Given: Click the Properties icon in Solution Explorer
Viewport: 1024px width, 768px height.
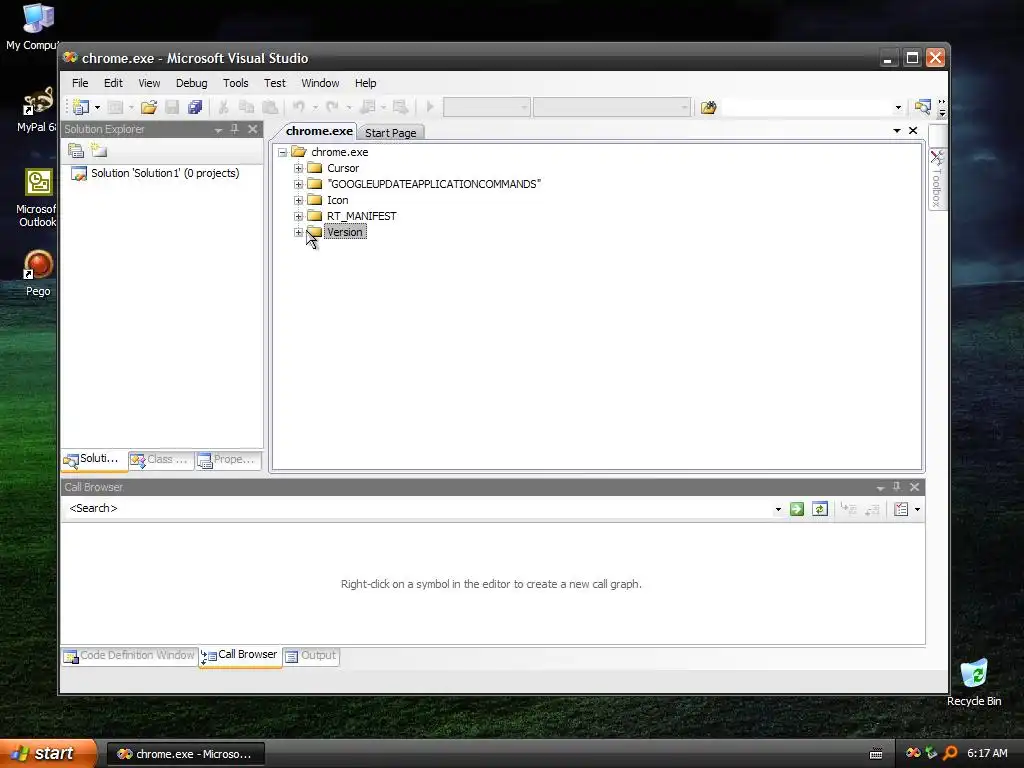Looking at the screenshot, I should (x=76, y=151).
